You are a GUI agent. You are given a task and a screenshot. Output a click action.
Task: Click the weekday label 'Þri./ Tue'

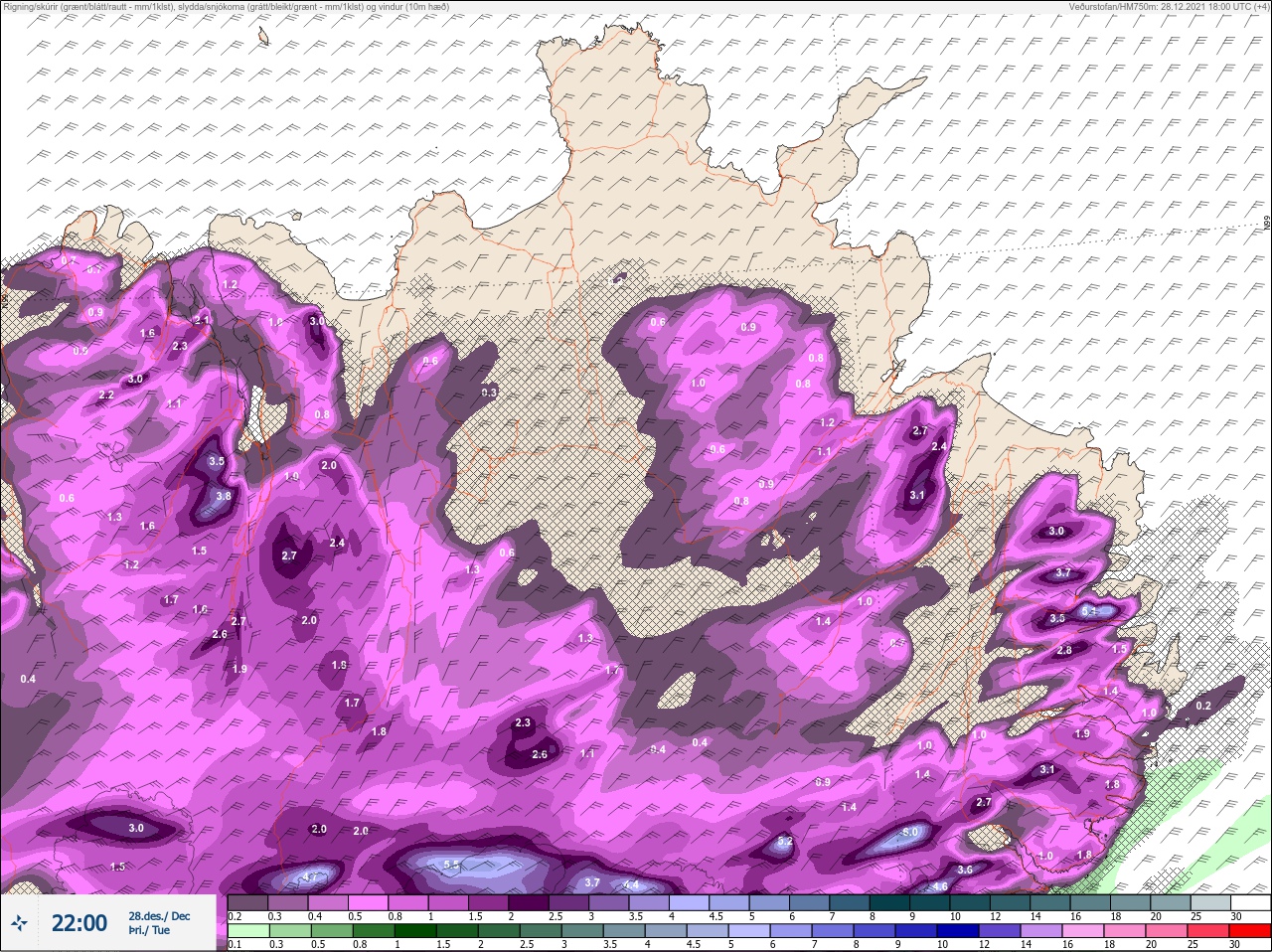click(147, 931)
